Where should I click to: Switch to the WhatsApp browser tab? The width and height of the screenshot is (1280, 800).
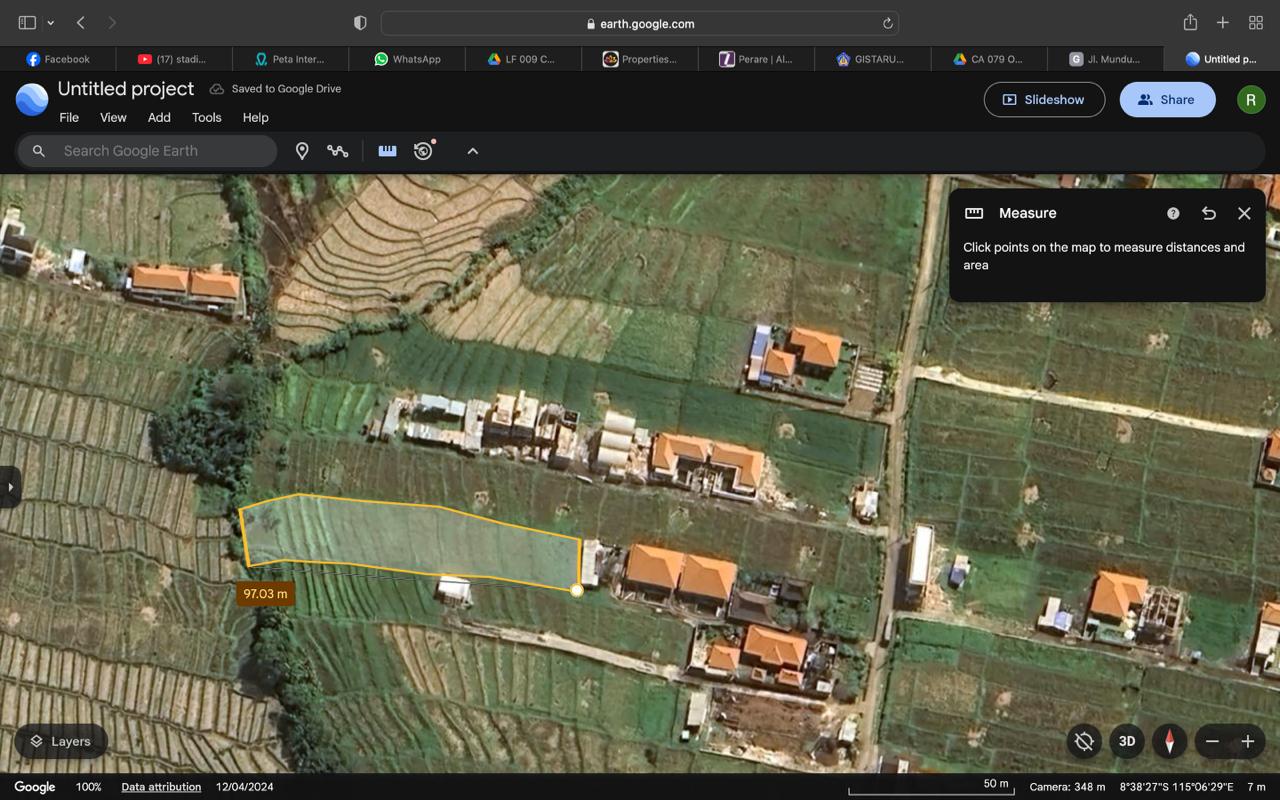click(407, 59)
